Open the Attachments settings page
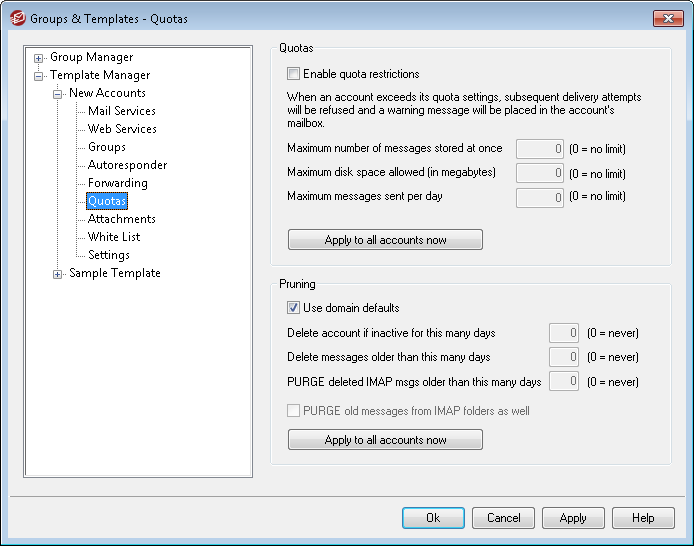 click(x=121, y=219)
